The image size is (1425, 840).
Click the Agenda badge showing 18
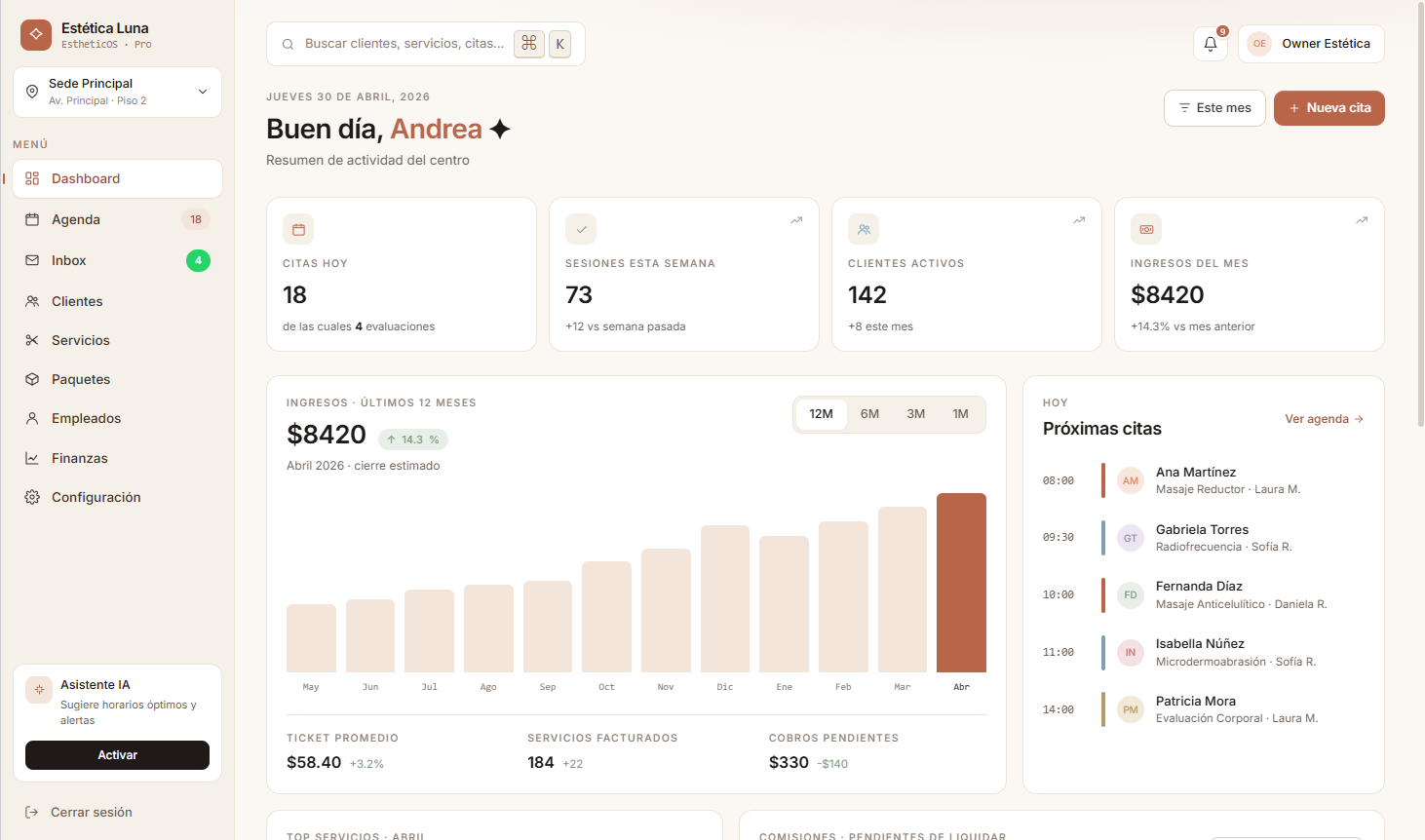(196, 219)
